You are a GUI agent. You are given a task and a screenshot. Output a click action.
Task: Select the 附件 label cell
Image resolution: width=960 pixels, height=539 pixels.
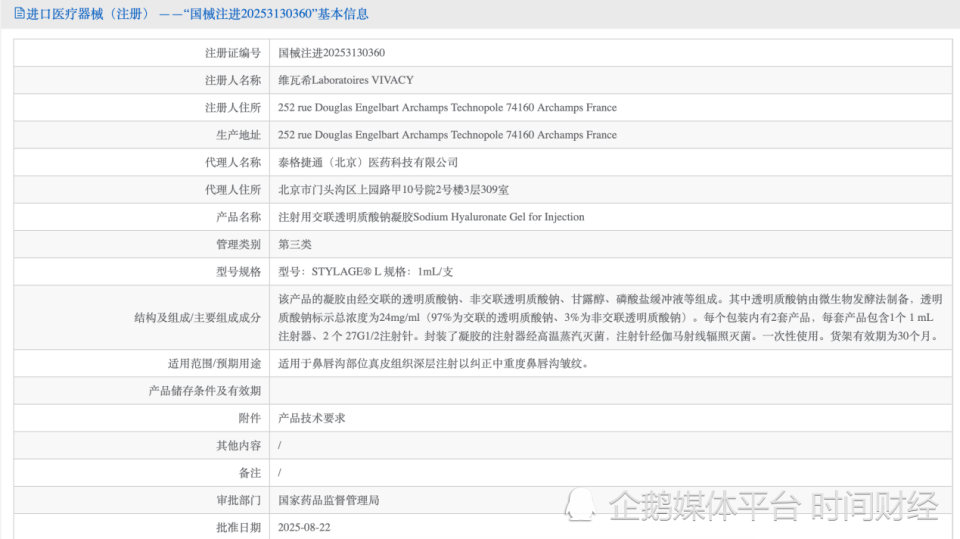[142, 418]
